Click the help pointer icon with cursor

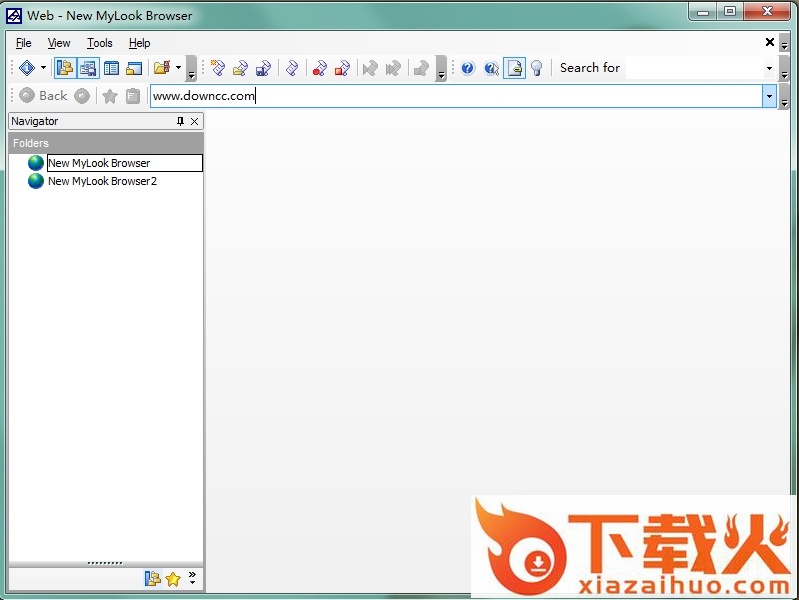491,68
